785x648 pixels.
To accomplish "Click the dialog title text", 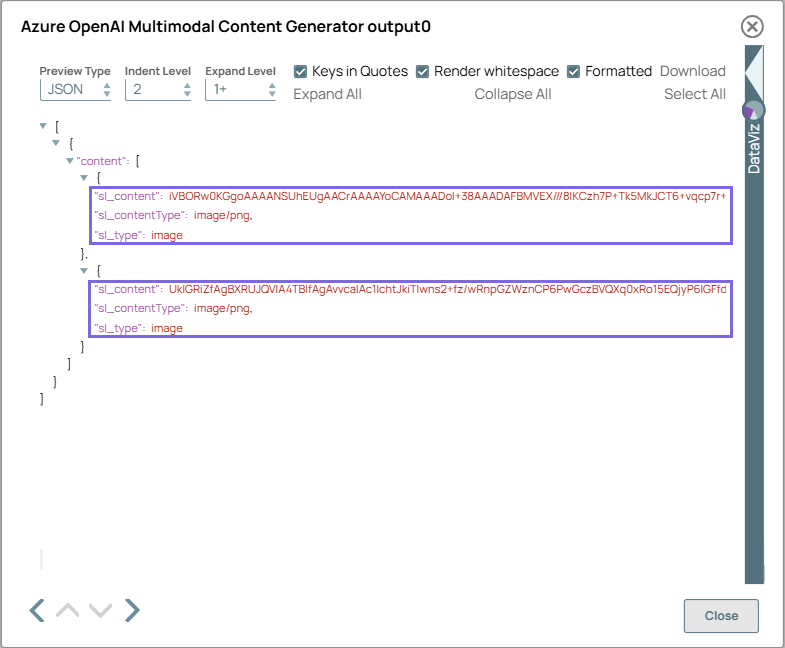I will click(226, 27).
